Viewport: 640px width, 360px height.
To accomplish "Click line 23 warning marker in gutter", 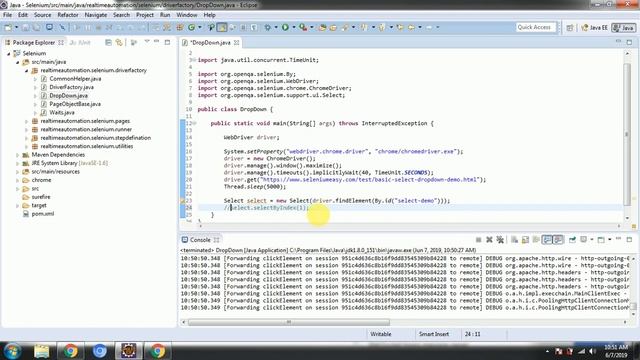I will click(x=182, y=201).
